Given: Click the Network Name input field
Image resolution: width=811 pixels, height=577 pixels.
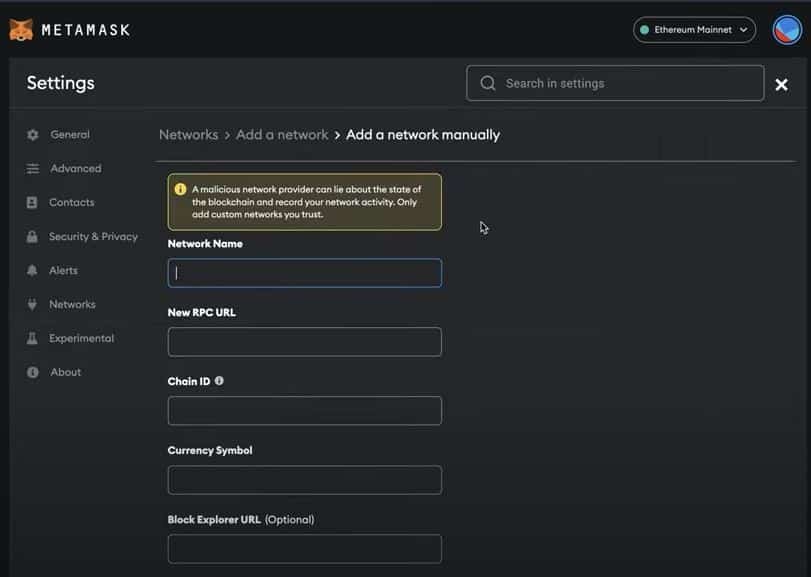Looking at the screenshot, I should (x=304, y=273).
